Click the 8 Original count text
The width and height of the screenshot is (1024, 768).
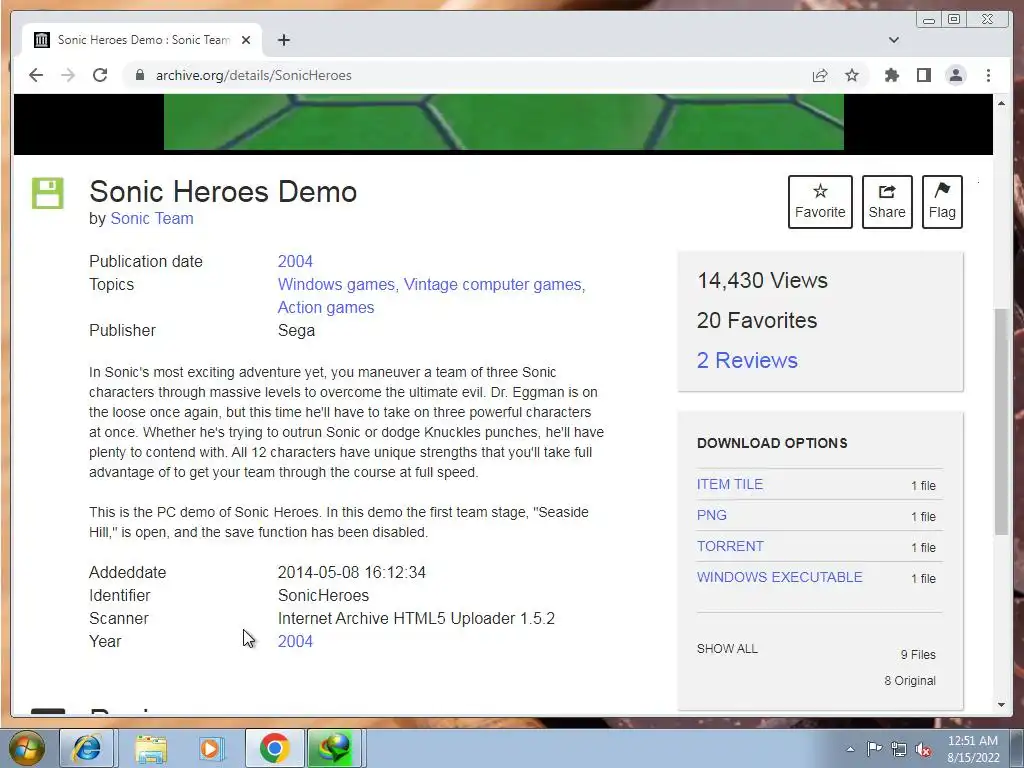tap(910, 681)
